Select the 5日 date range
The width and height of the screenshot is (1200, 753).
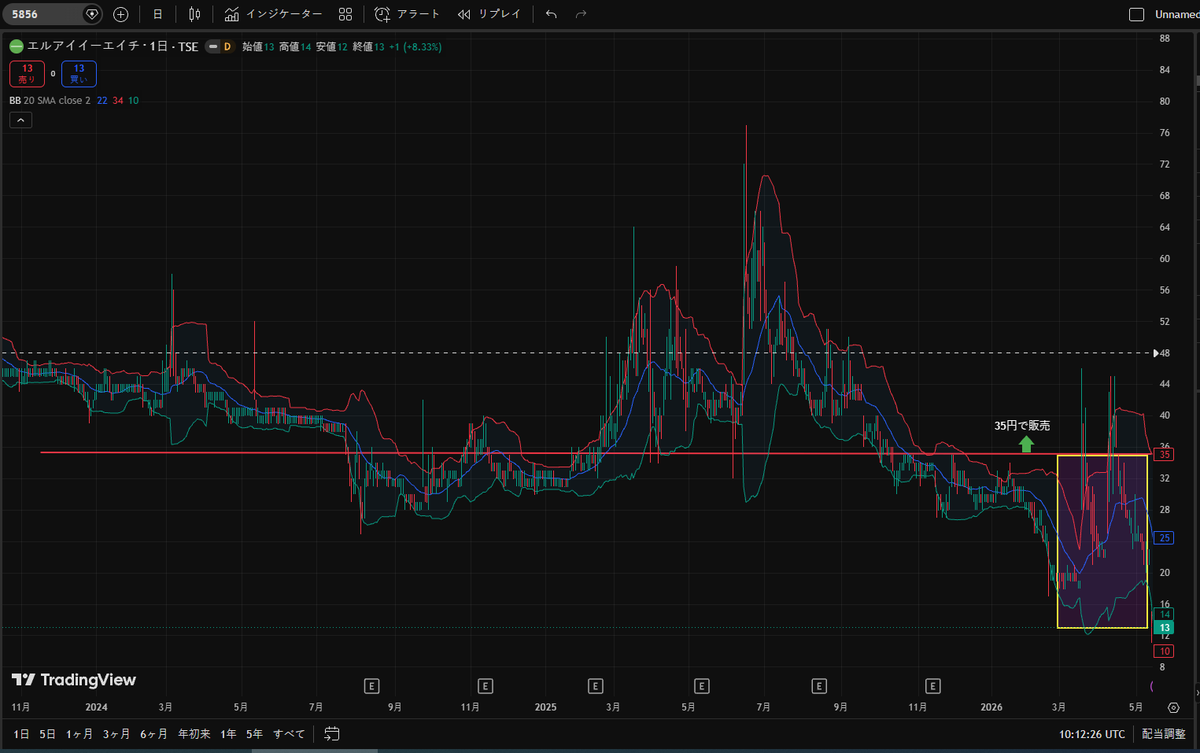47,734
